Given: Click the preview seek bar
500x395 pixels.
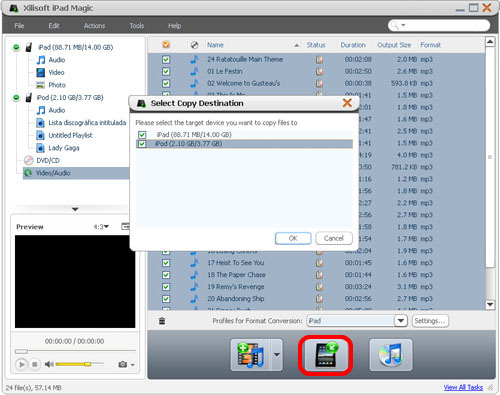Looking at the screenshot, I should click(75, 351).
